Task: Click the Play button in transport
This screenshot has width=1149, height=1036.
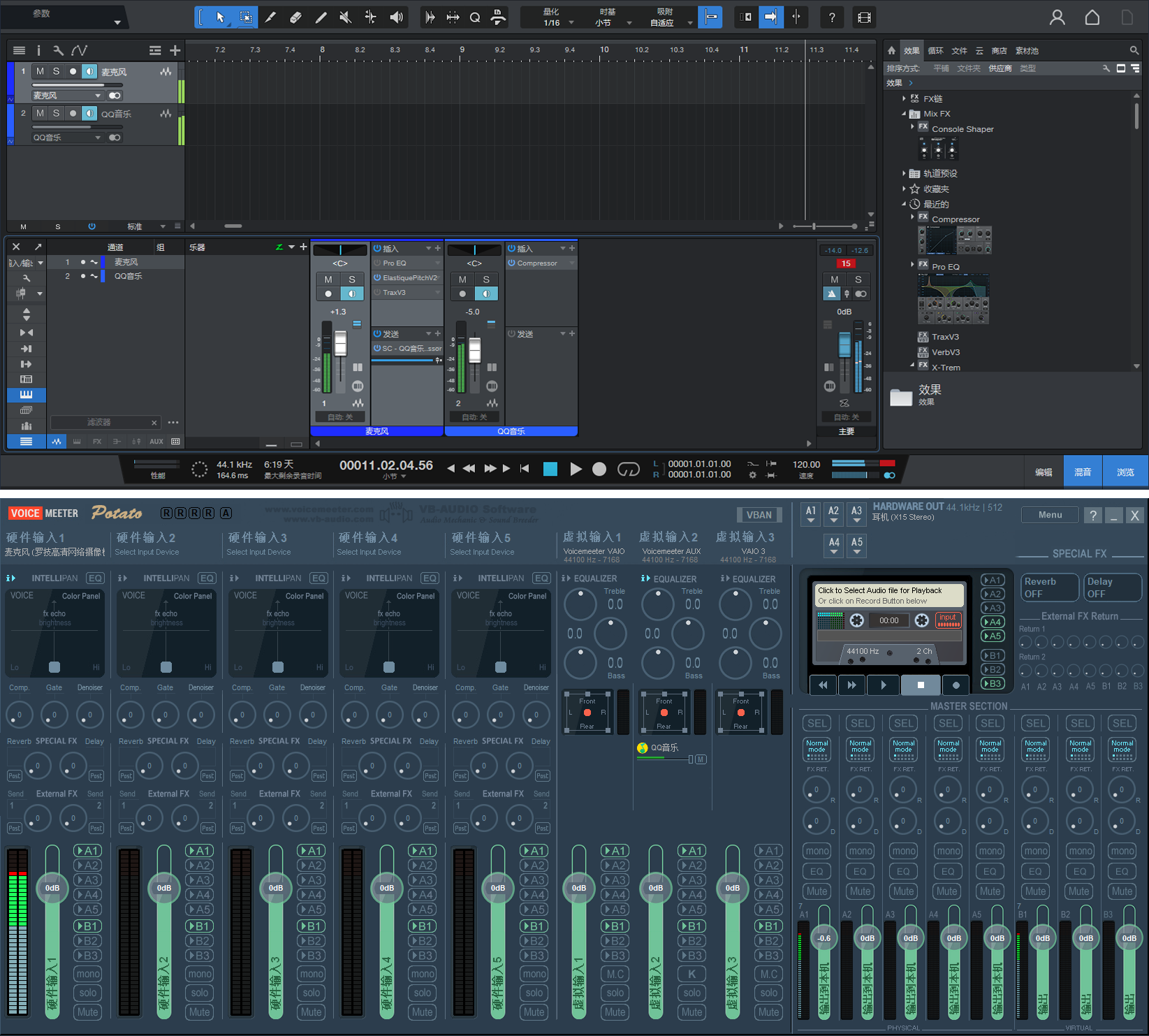Action: pos(576,469)
